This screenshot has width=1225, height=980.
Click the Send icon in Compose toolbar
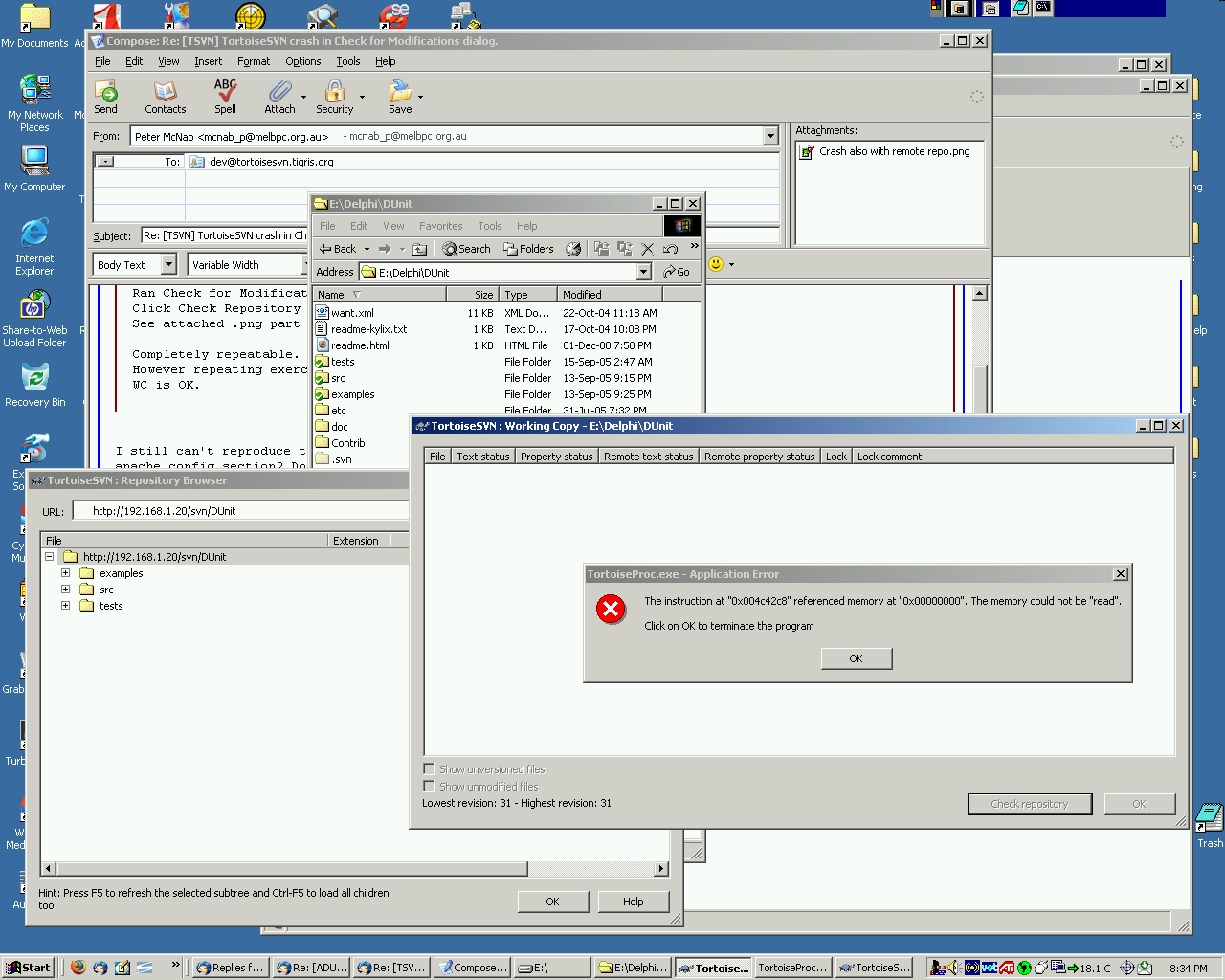click(x=106, y=98)
